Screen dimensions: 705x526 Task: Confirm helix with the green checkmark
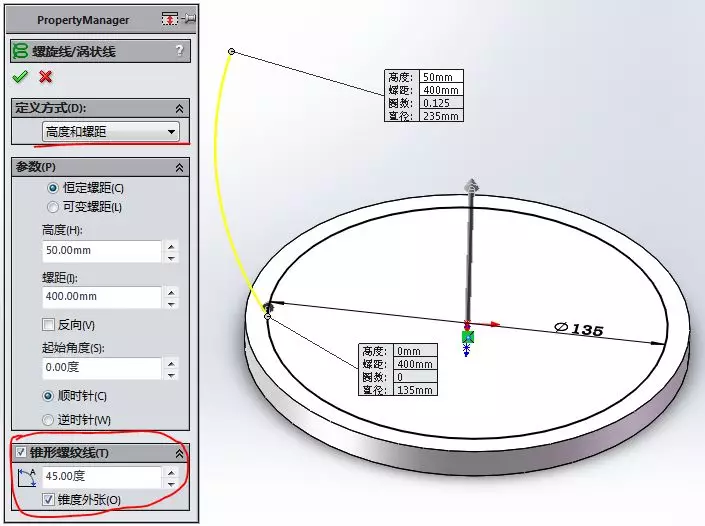tap(20, 77)
